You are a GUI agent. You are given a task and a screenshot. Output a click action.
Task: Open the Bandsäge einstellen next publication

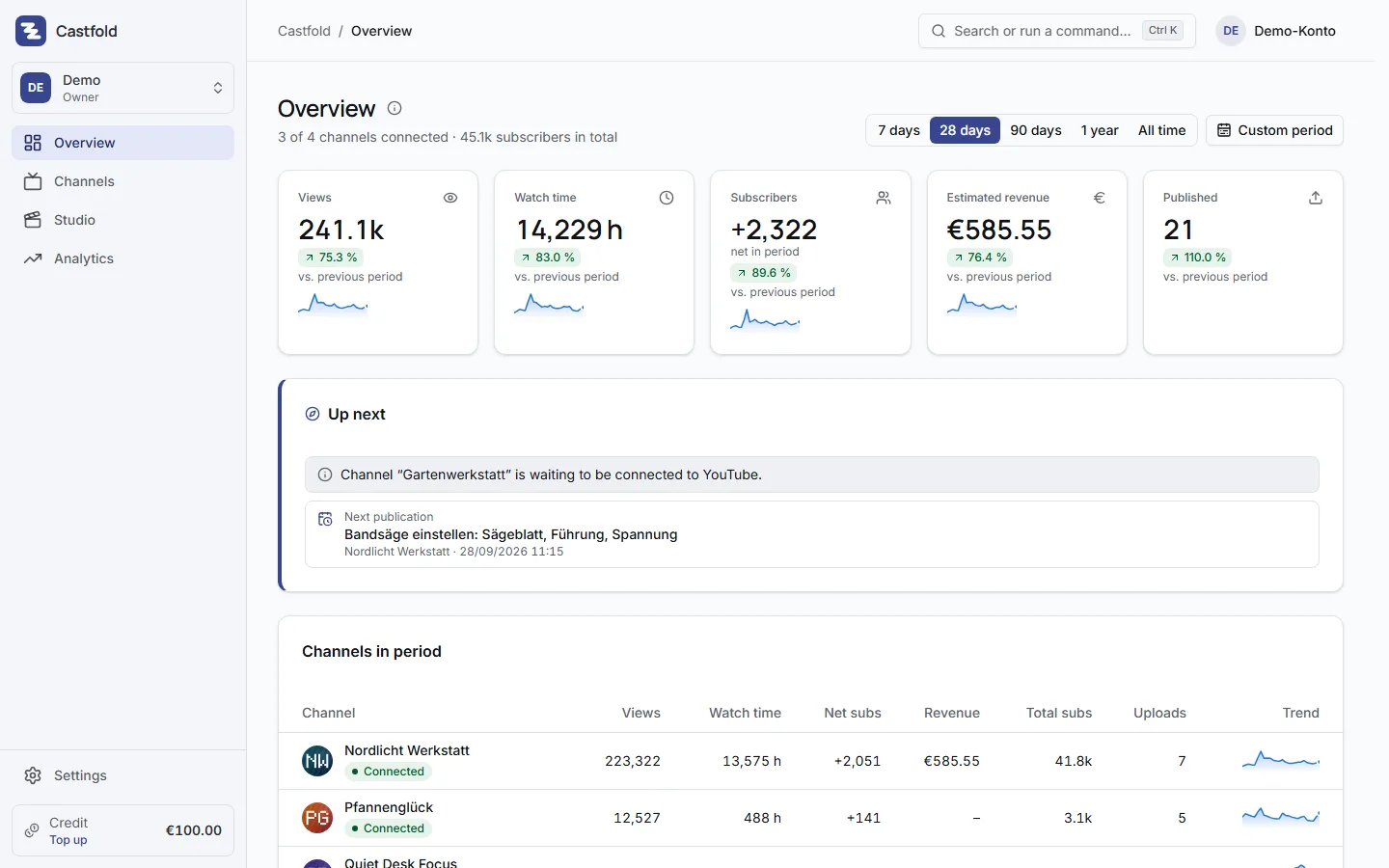point(812,534)
